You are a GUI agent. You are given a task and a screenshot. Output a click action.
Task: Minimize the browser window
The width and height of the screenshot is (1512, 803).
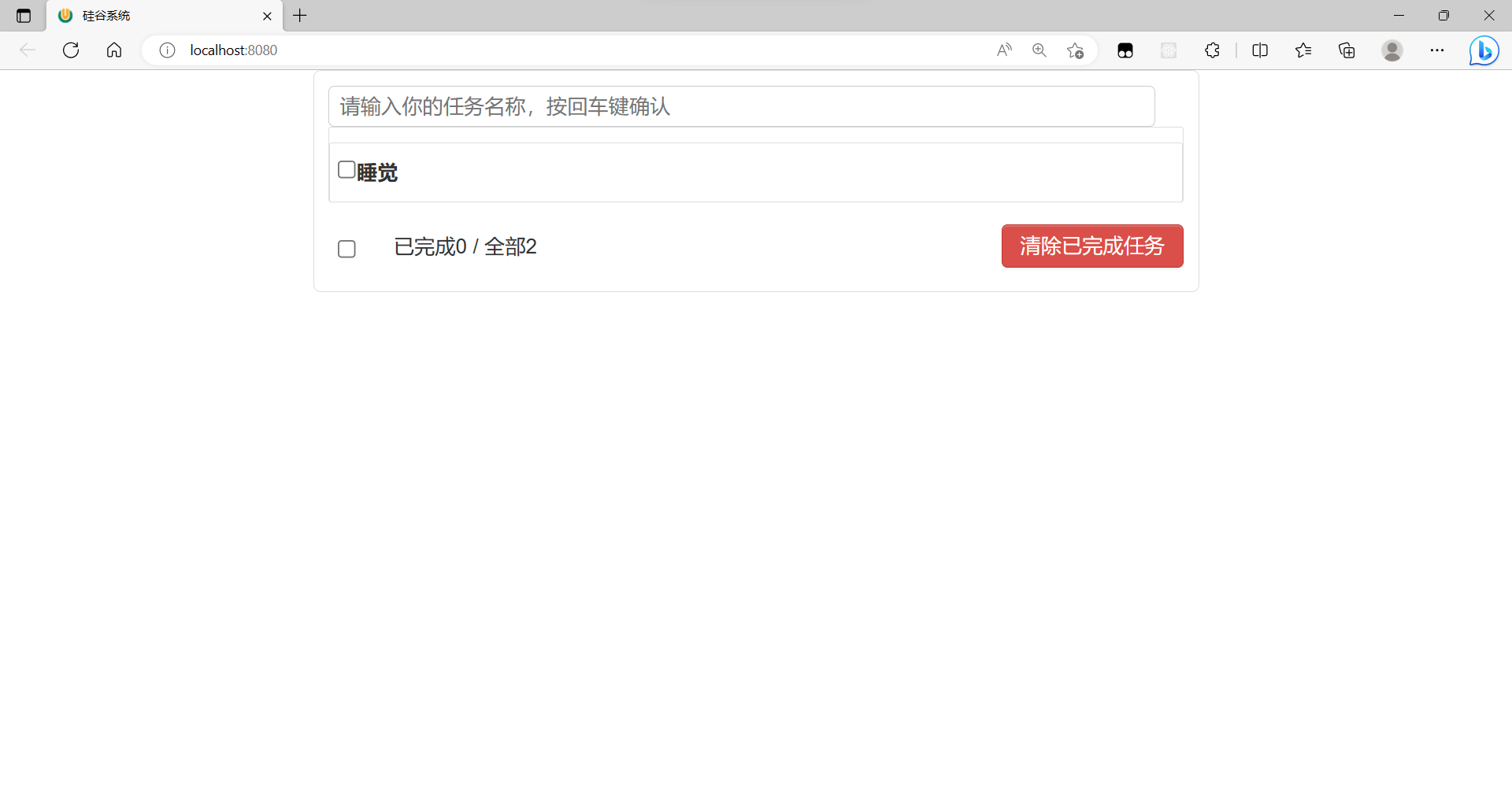1399,16
